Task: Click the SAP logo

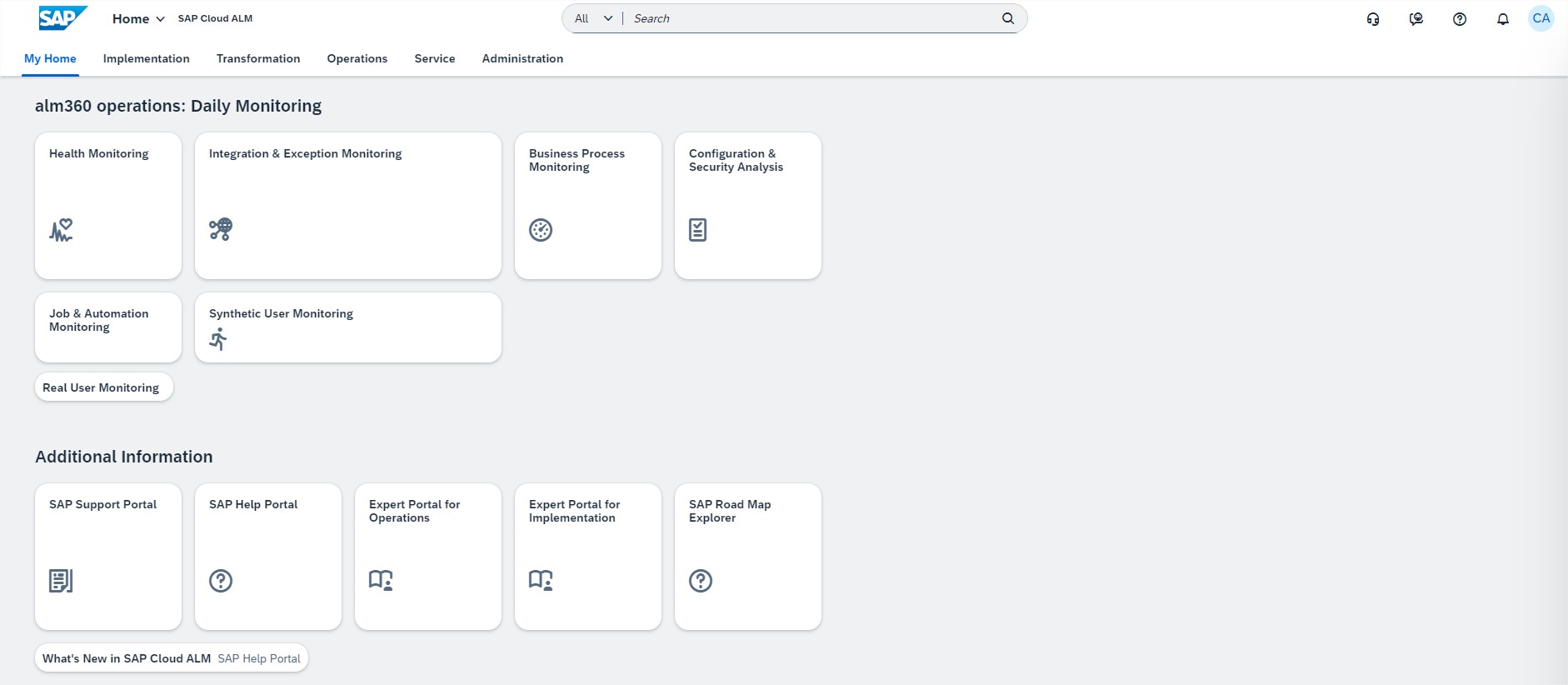Action: pyautogui.click(x=62, y=18)
